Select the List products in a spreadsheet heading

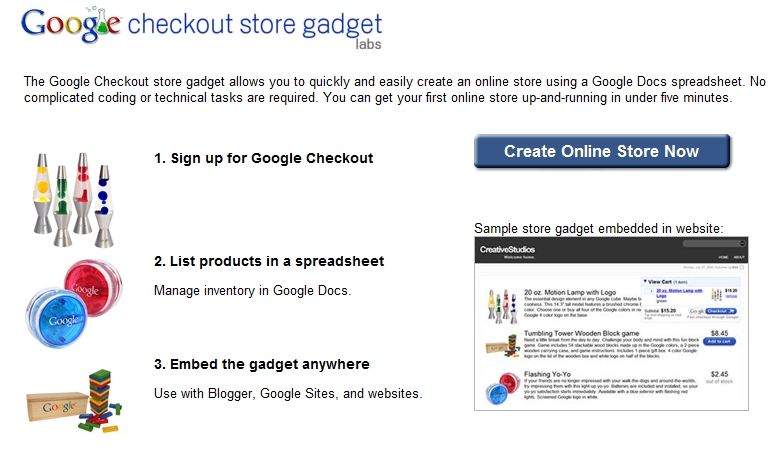coord(269,261)
